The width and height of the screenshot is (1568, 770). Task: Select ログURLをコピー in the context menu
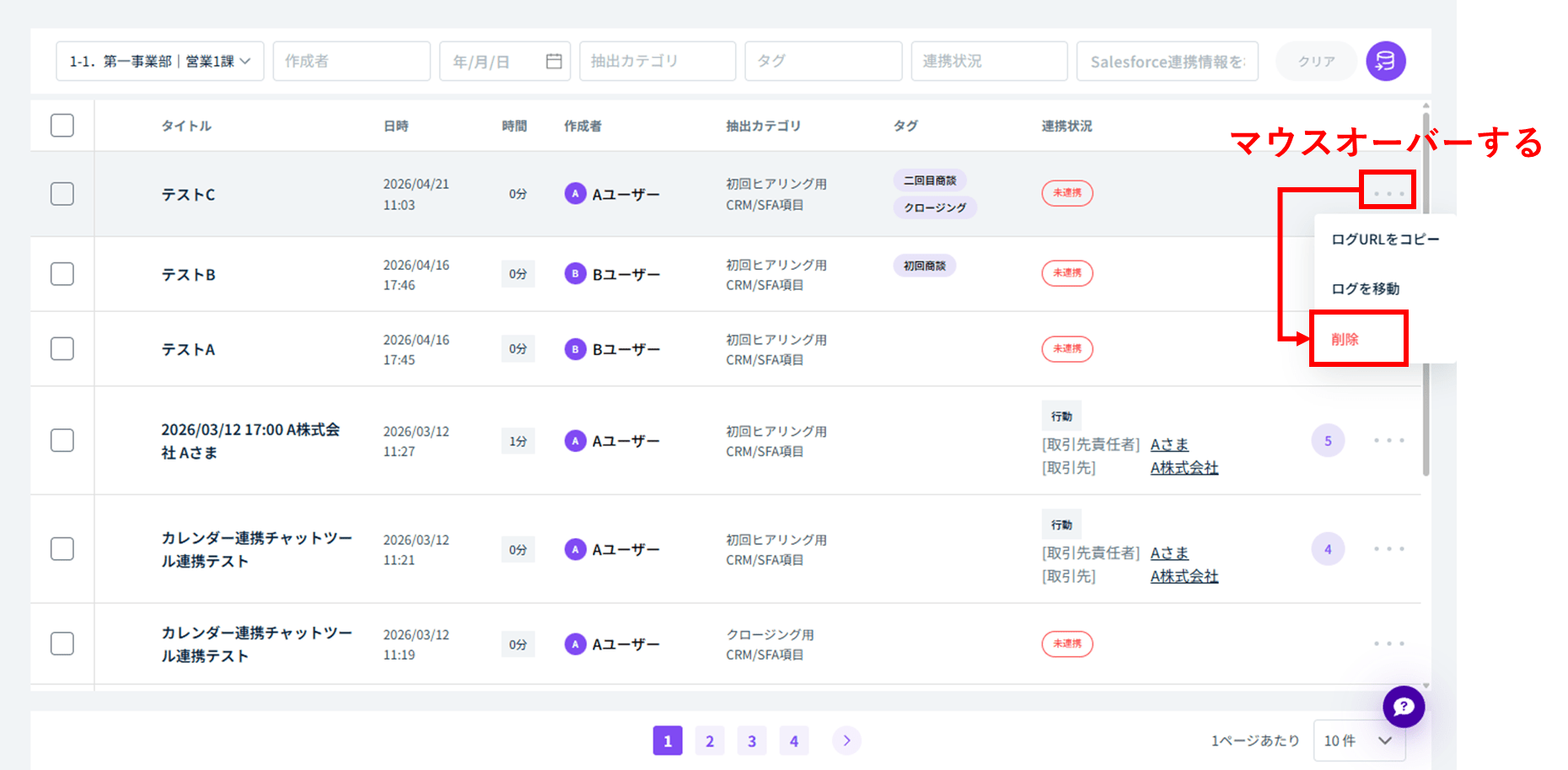pos(1385,240)
